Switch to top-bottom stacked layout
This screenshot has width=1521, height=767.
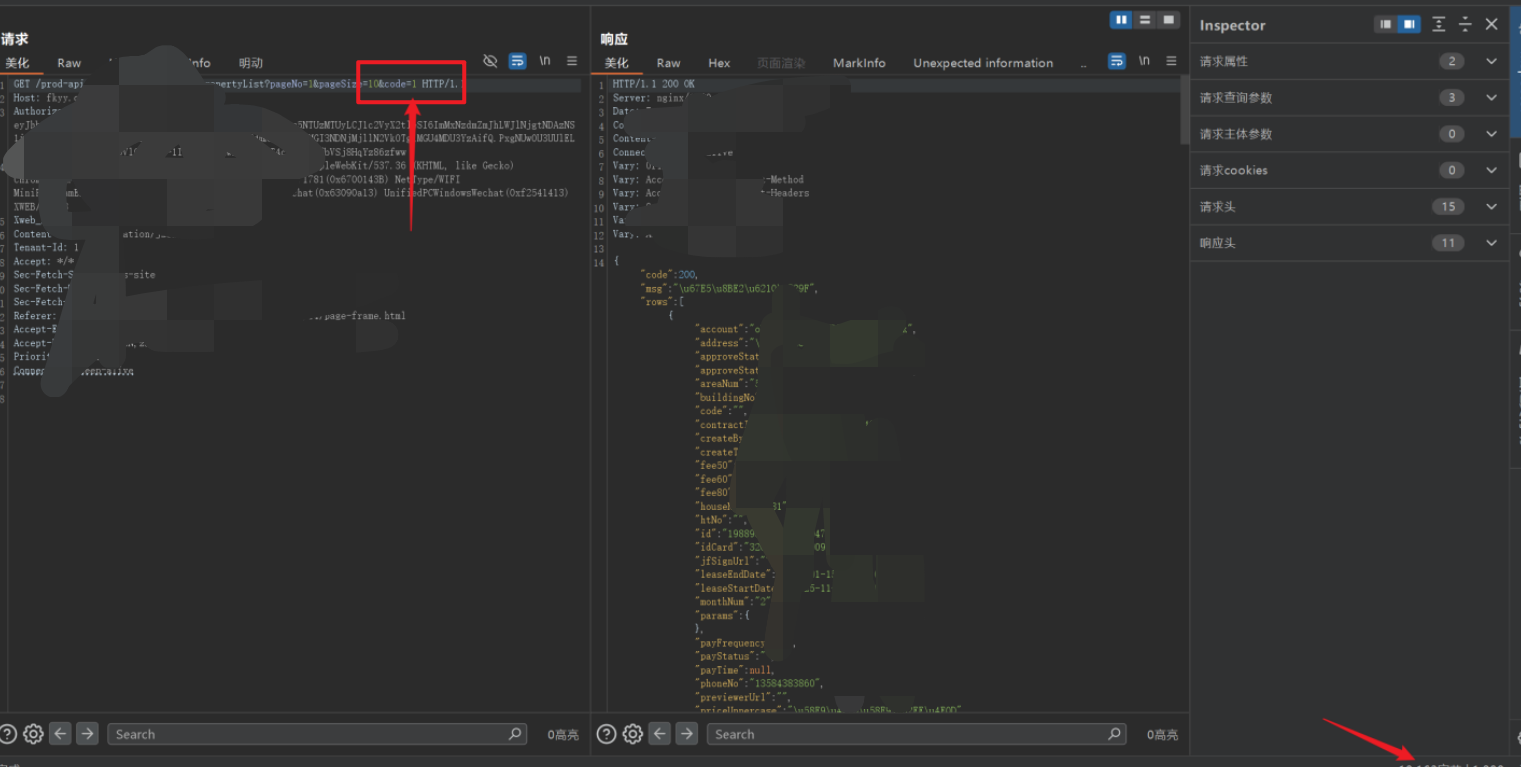tap(1145, 20)
